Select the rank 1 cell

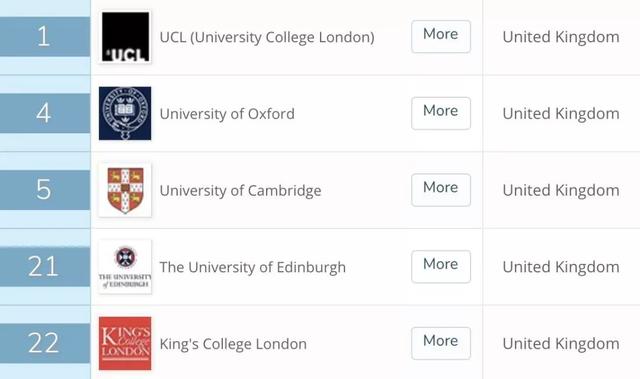pos(45,37)
